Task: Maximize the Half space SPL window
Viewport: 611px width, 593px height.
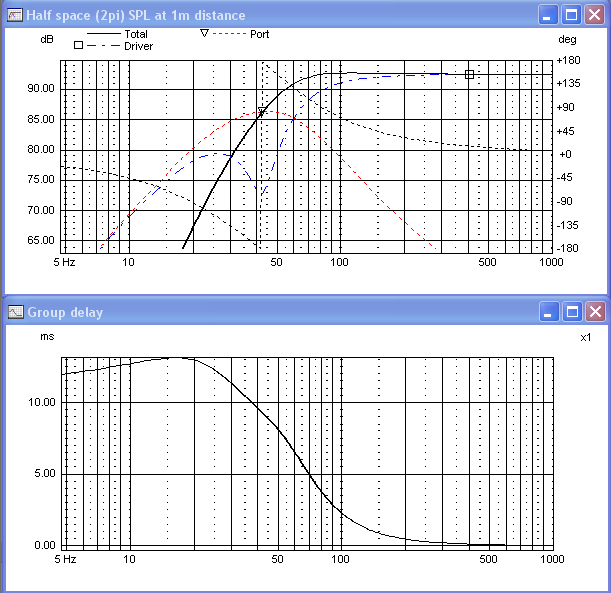Action: [x=571, y=15]
